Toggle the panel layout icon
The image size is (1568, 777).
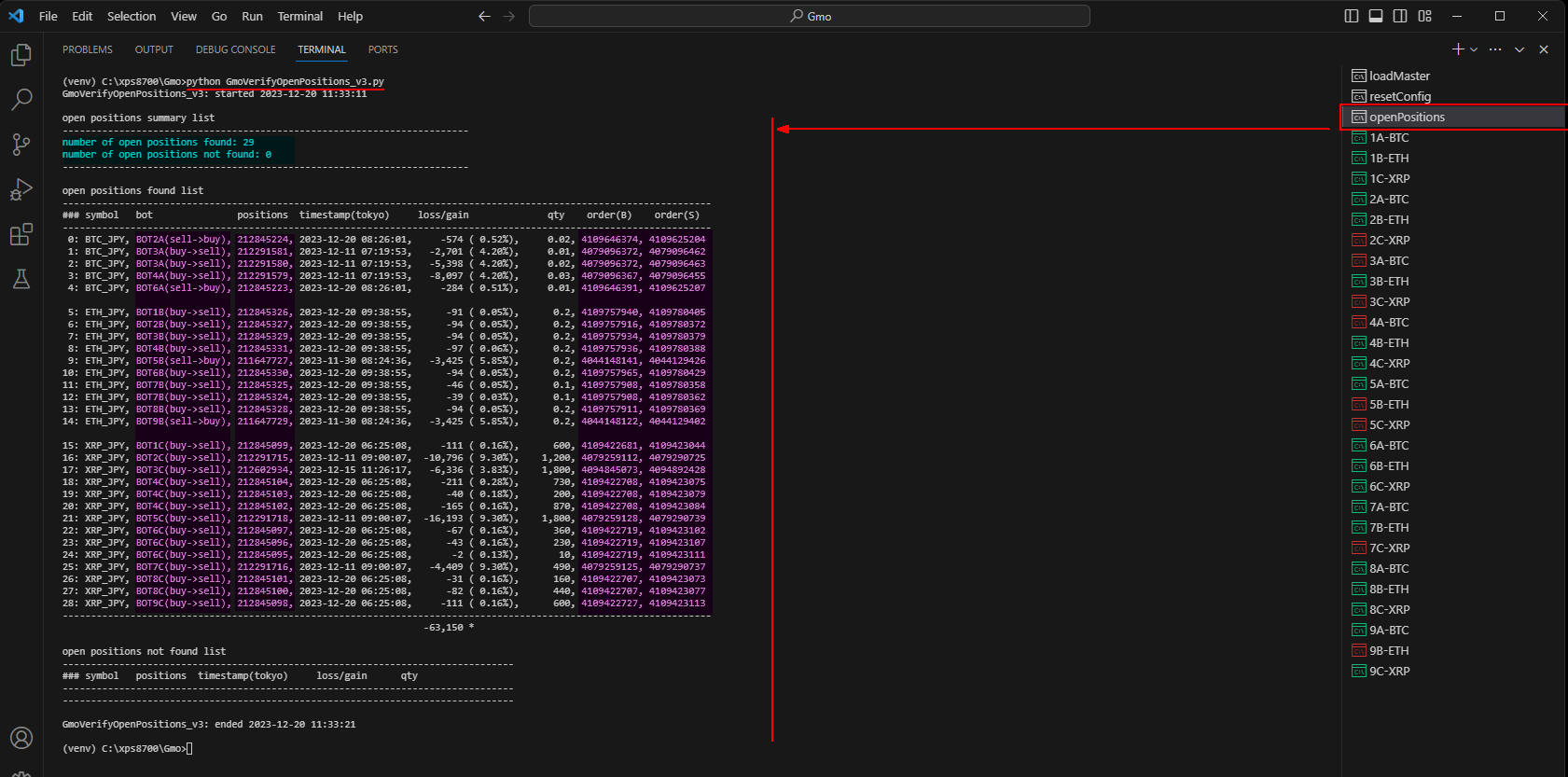(x=1376, y=16)
